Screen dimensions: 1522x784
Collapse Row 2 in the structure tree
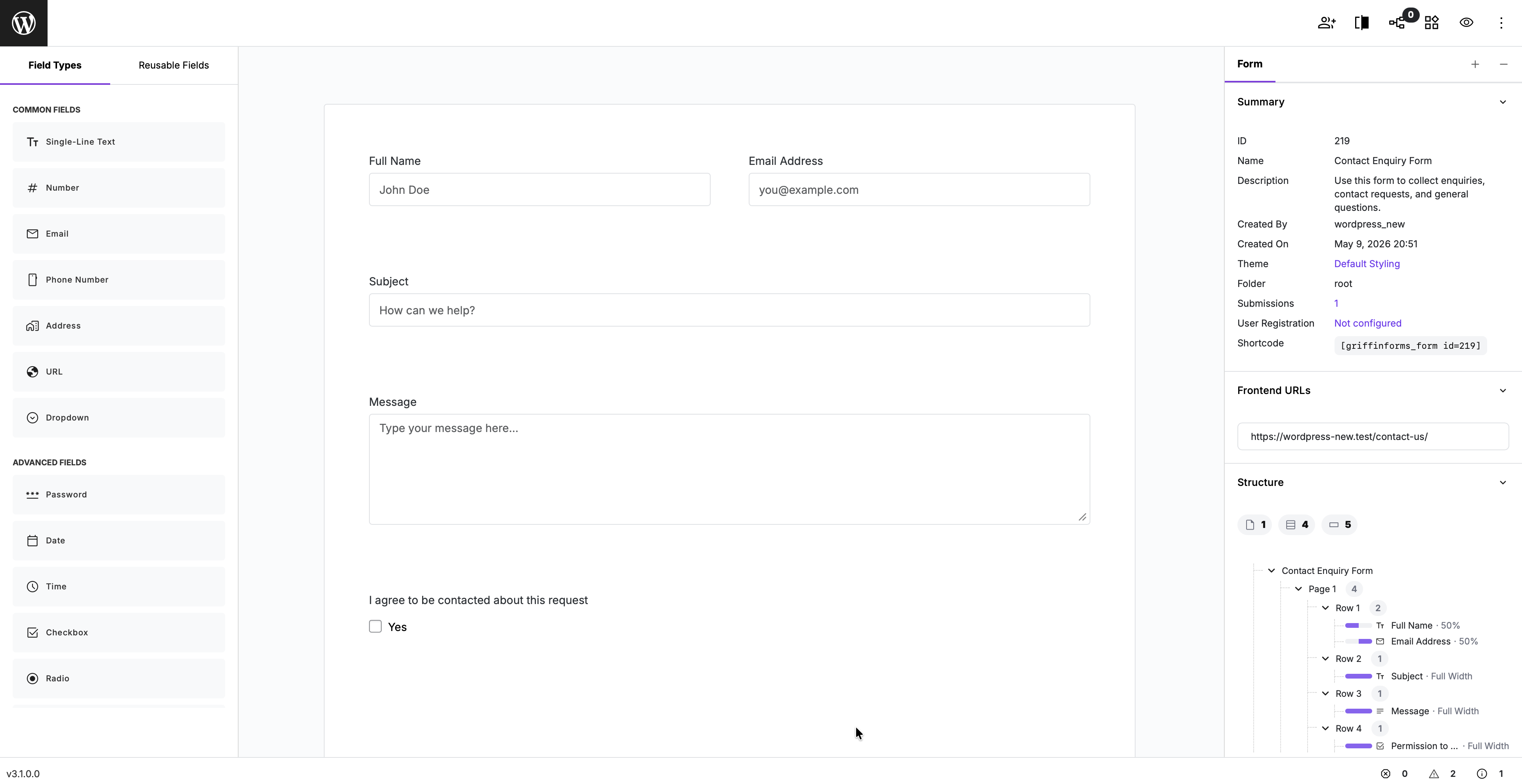tap(1326, 659)
